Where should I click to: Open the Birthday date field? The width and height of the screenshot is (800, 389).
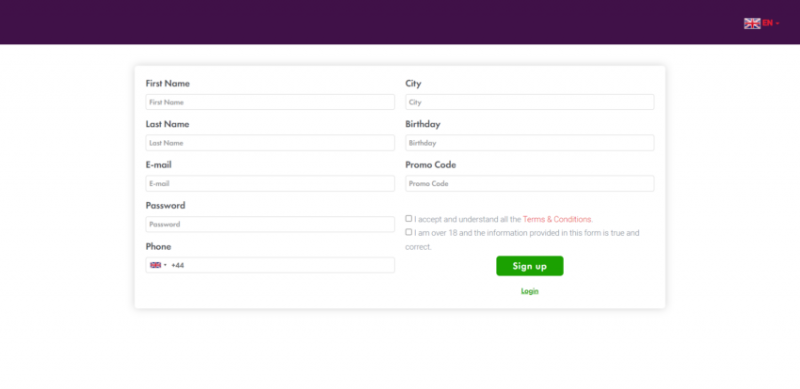pyautogui.click(x=530, y=143)
